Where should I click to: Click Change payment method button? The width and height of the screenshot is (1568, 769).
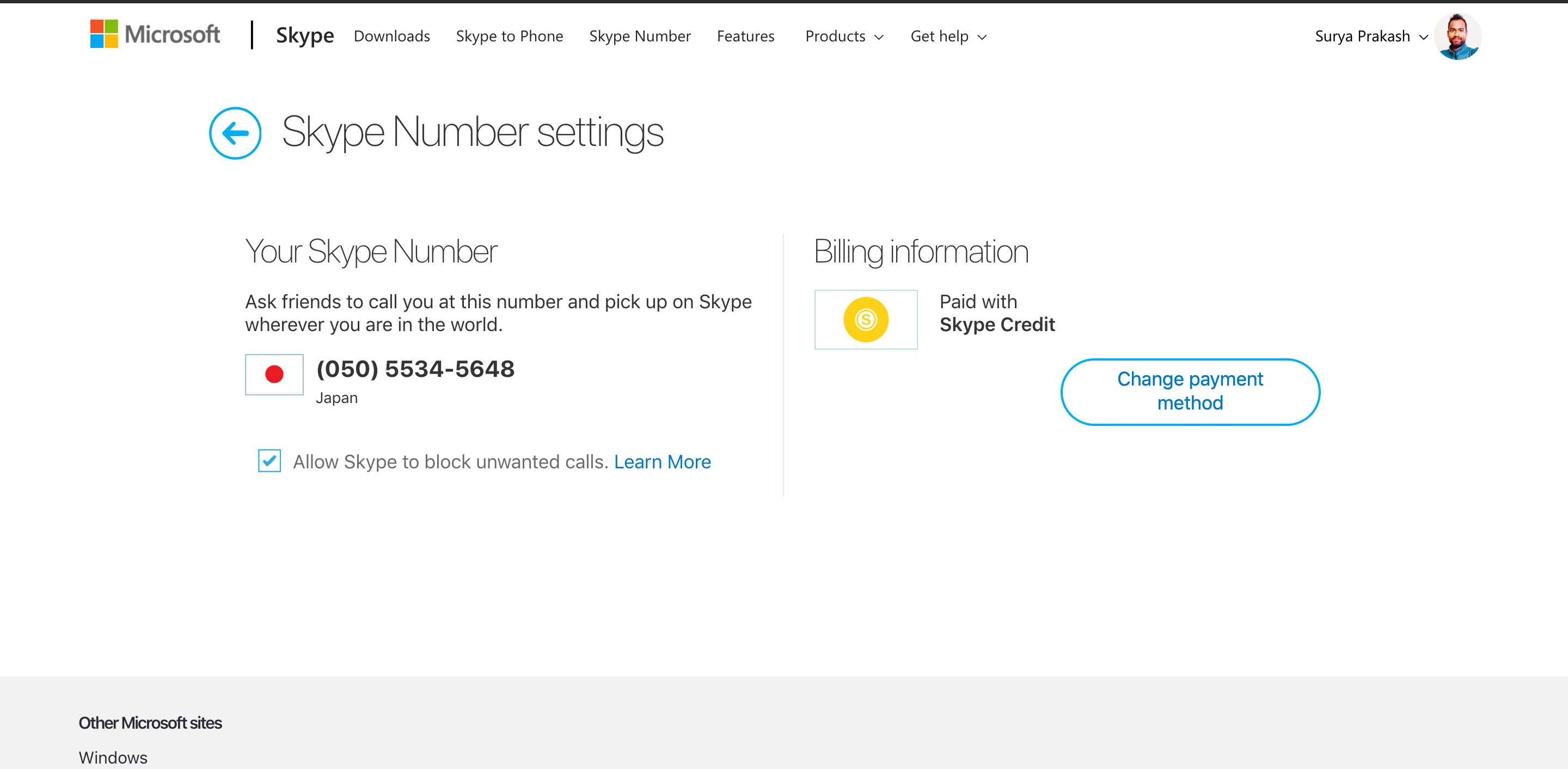click(1190, 392)
